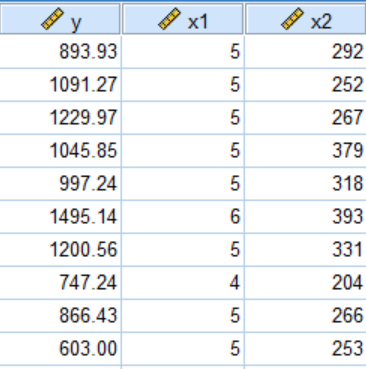Select the x2 cell with value 266

click(306, 316)
